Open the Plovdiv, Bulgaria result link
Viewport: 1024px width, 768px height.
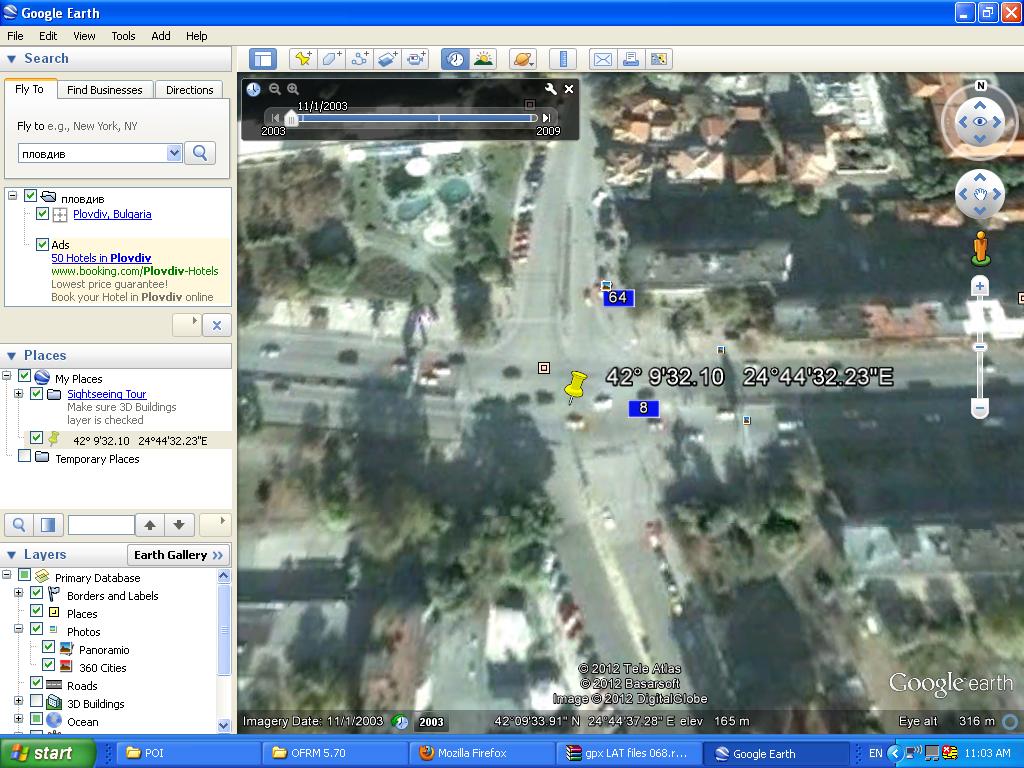[112, 214]
